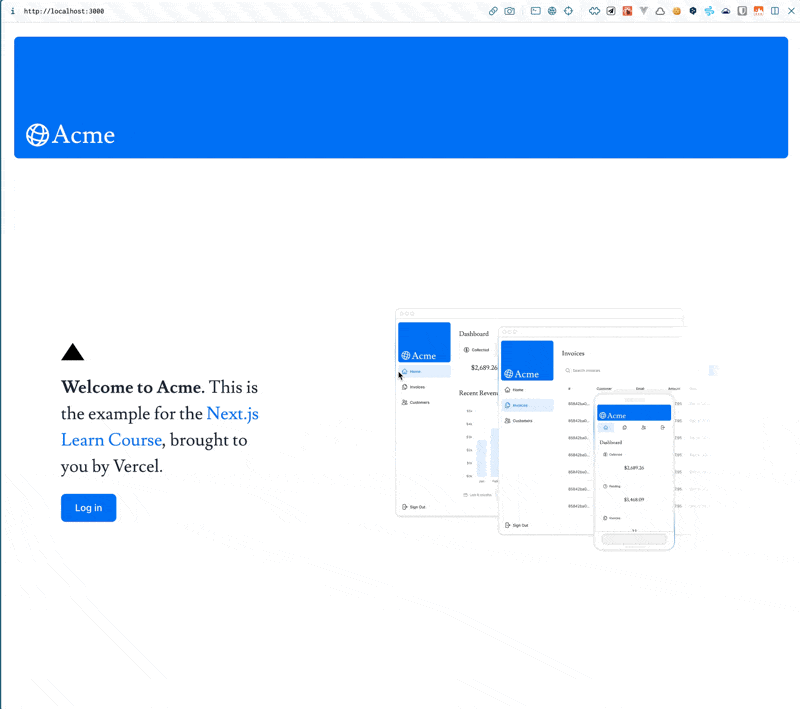Click the dark cloud extension icon

[x=726, y=11]
